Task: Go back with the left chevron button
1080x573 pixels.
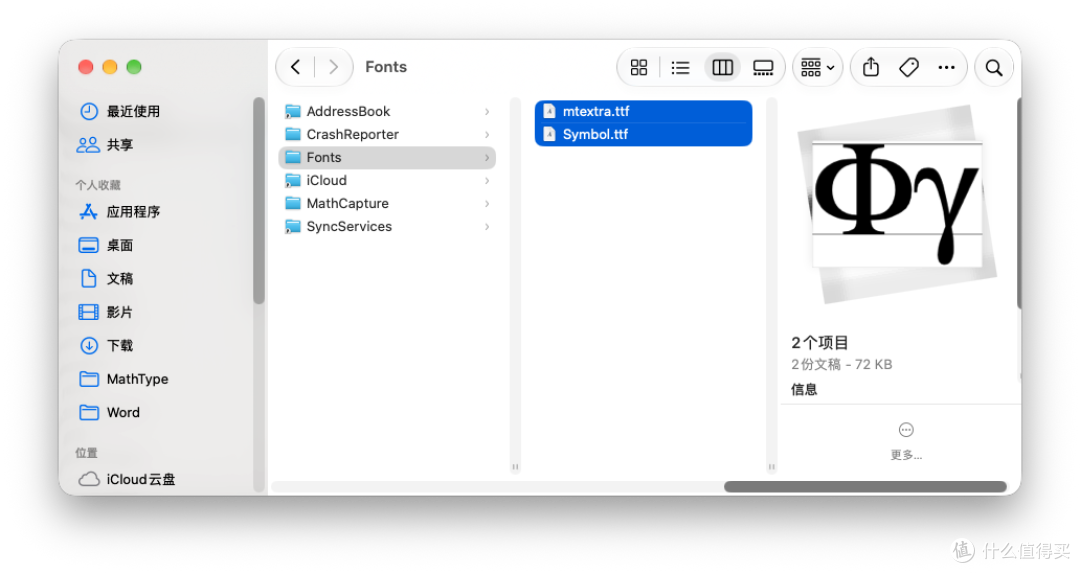Action: coord(295,67)
